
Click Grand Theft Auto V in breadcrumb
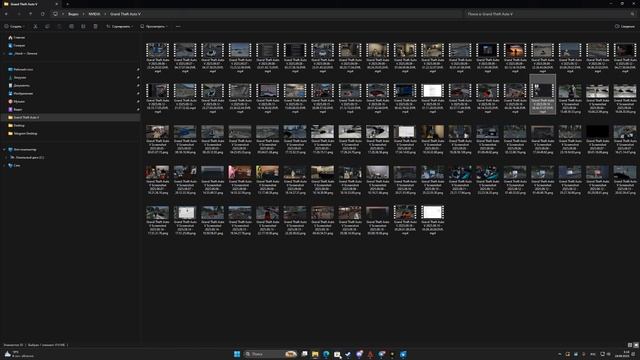click(x=125, y=14)
